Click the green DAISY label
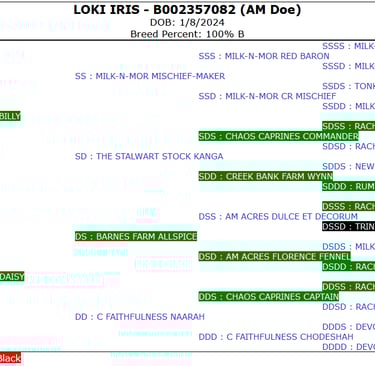 [x=12, y=277]
